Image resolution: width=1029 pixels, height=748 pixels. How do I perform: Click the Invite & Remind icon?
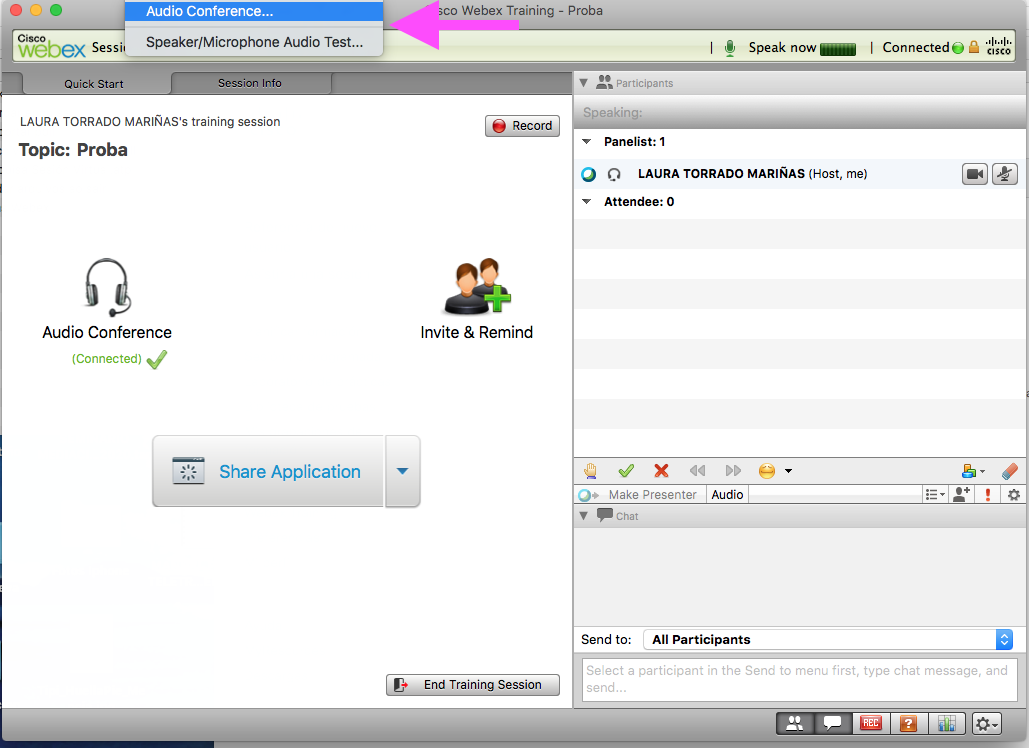click(x=476, y=287)
